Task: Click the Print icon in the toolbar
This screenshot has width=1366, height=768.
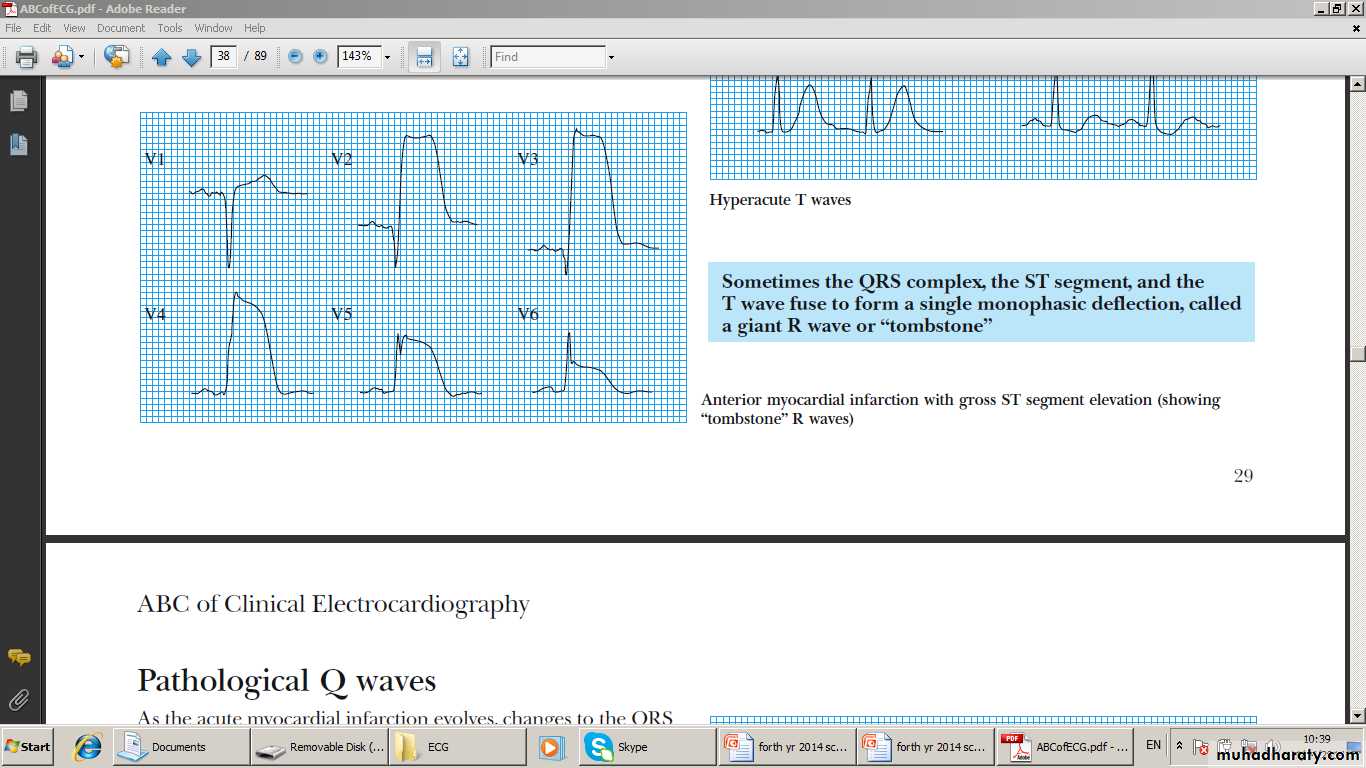Action: coord(26,57)
